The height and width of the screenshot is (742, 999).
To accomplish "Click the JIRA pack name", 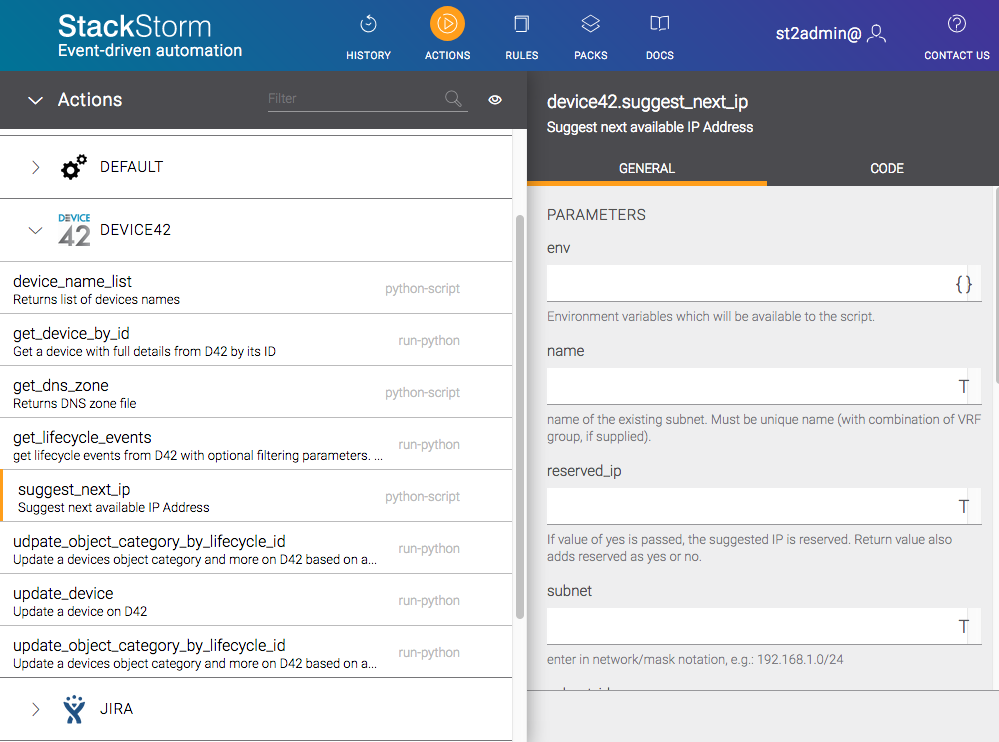I will pos(116,709).
